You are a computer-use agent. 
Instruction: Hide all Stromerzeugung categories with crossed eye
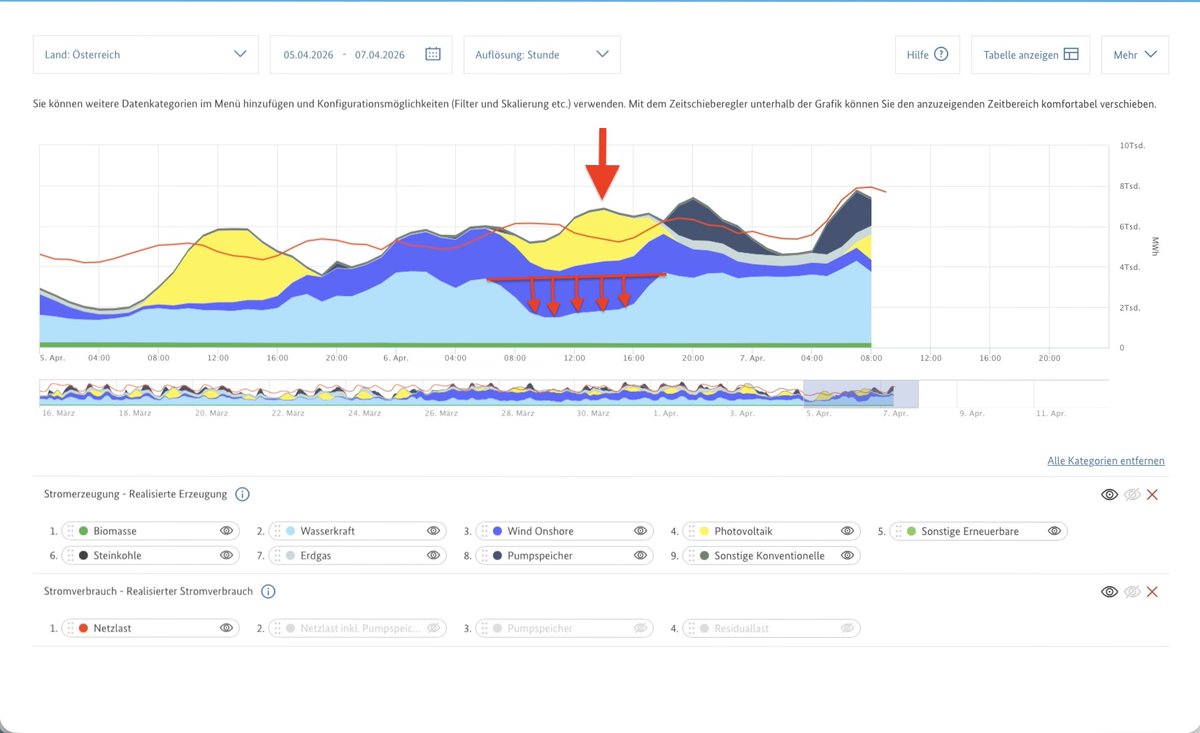(x=1132, y=494)
